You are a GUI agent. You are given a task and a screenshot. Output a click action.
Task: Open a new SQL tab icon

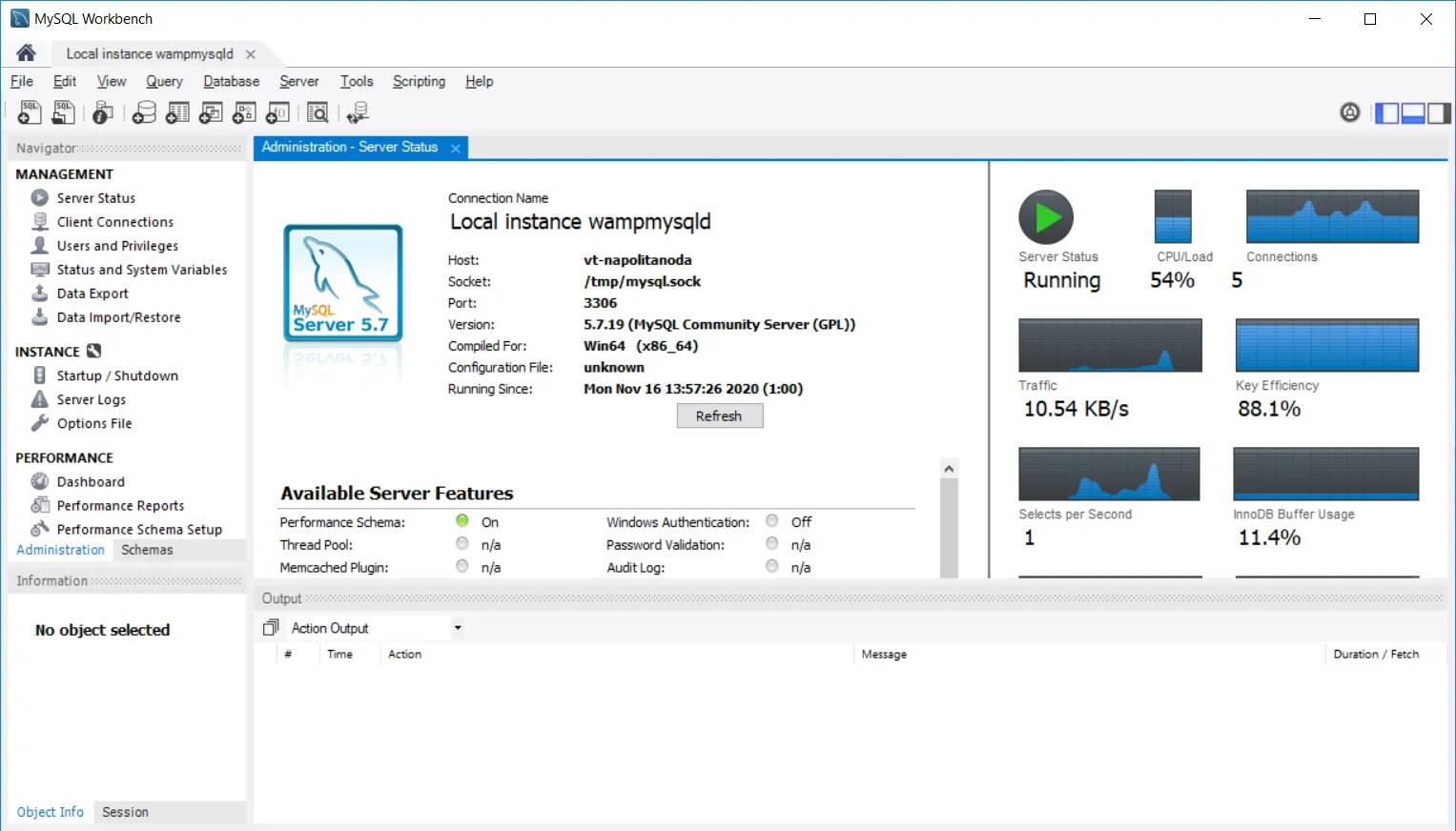(30, 112)
